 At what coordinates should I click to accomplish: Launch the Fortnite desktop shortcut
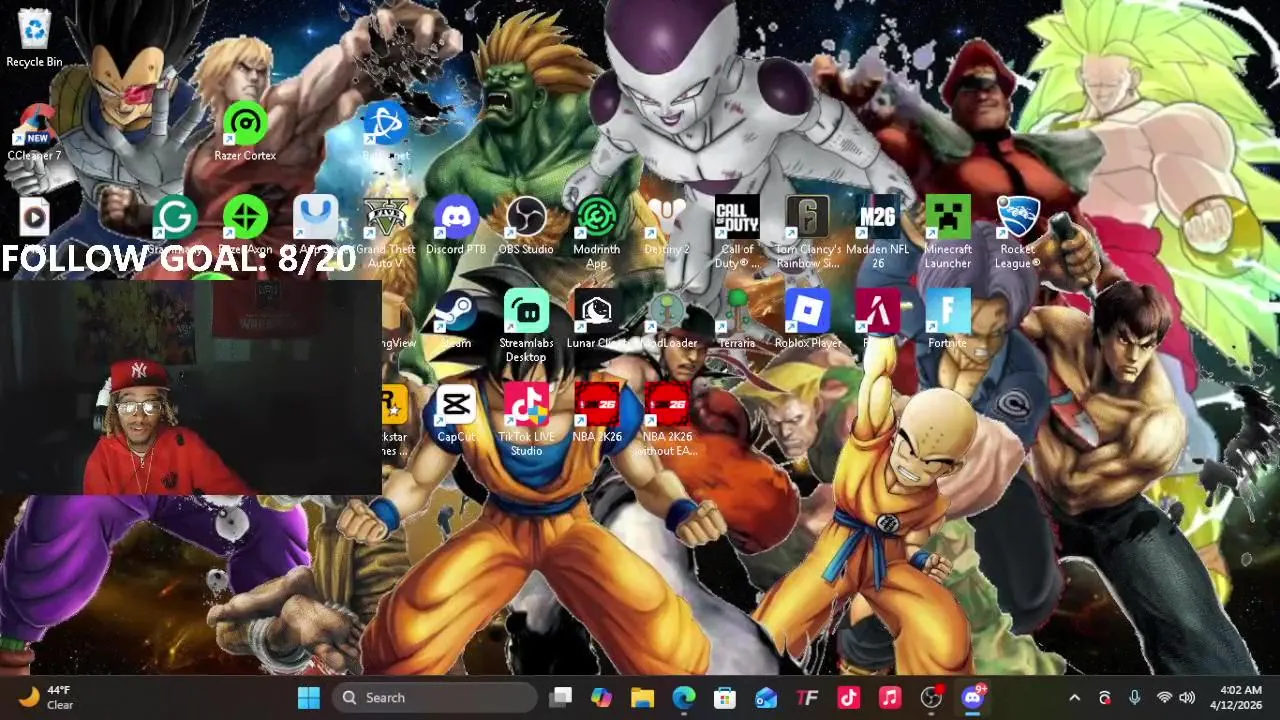point(948,319)
